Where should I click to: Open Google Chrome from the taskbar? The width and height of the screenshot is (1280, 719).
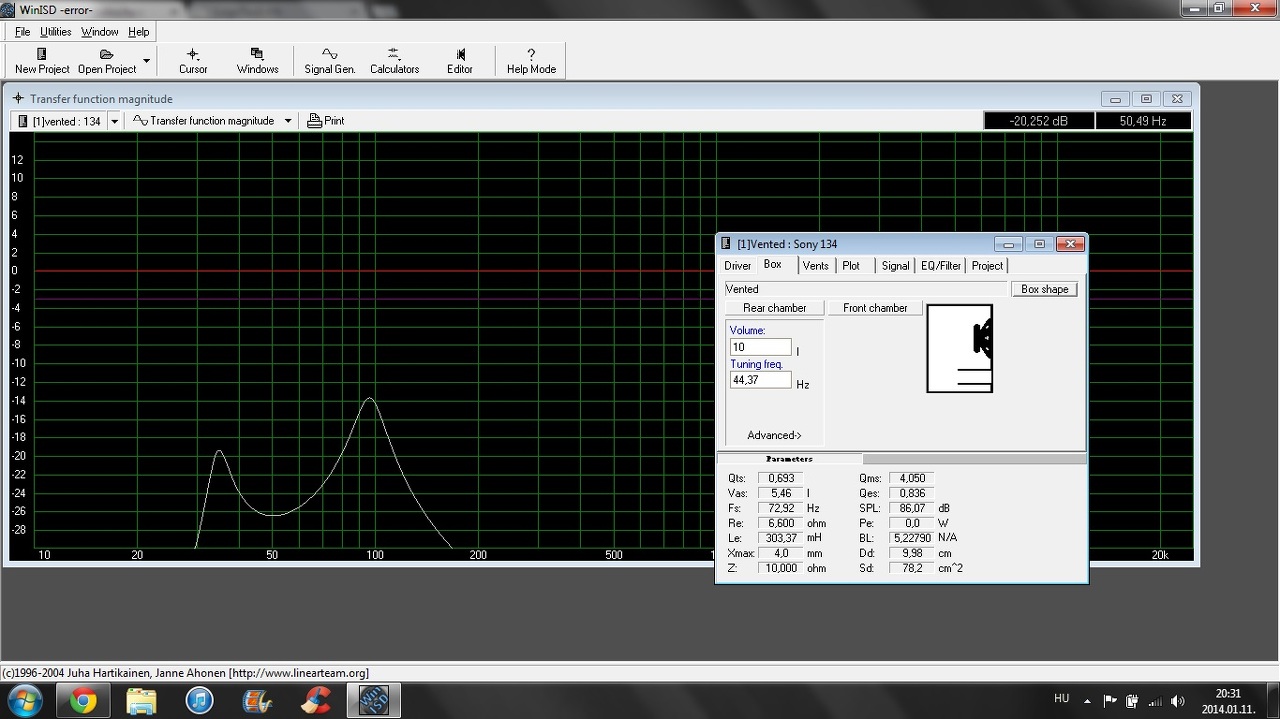[84, 701]
